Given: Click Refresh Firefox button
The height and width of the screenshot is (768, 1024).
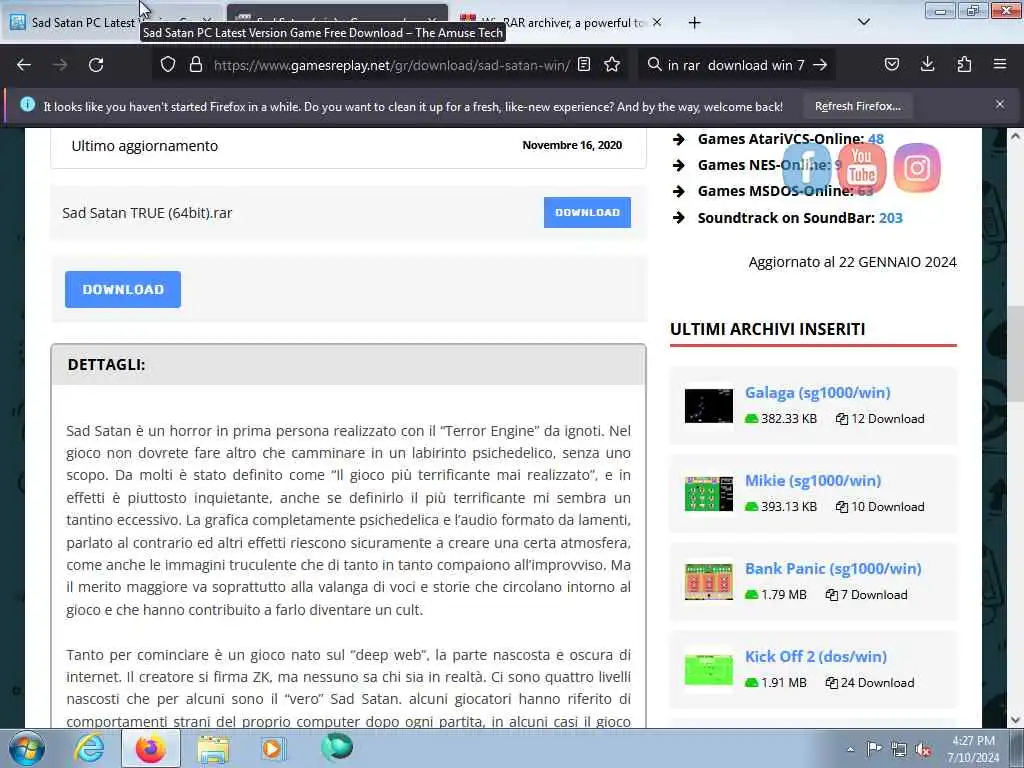Looking at the screenshot, I should coord(857,106).
